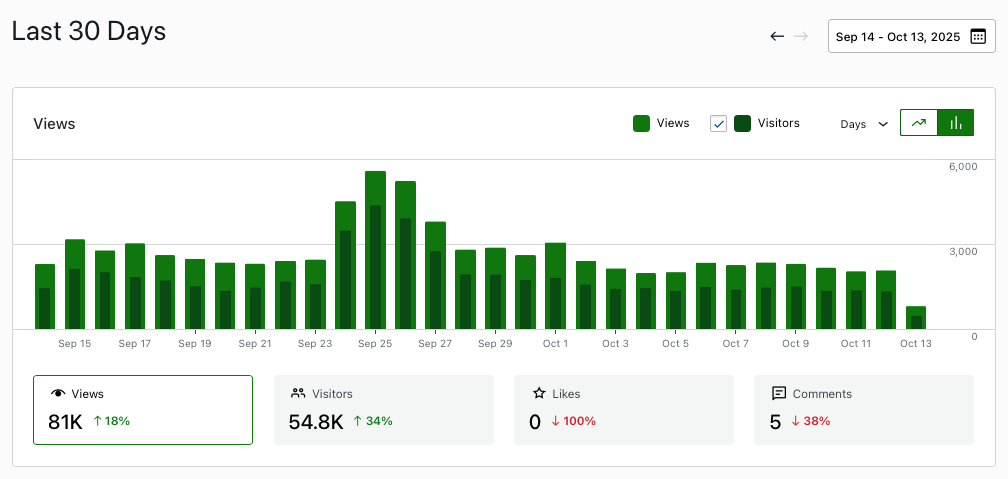Select the Likes stat tab
1008x479 pixels.
(623, 409)
